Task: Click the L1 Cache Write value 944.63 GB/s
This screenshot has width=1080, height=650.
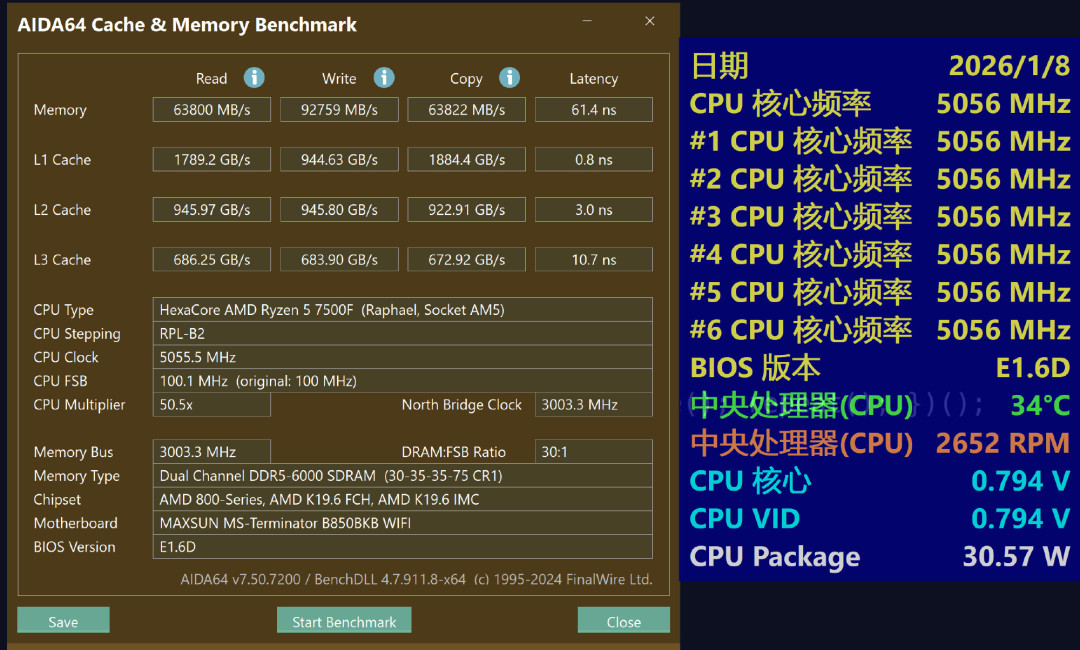Action: click(x=339, y=160)
